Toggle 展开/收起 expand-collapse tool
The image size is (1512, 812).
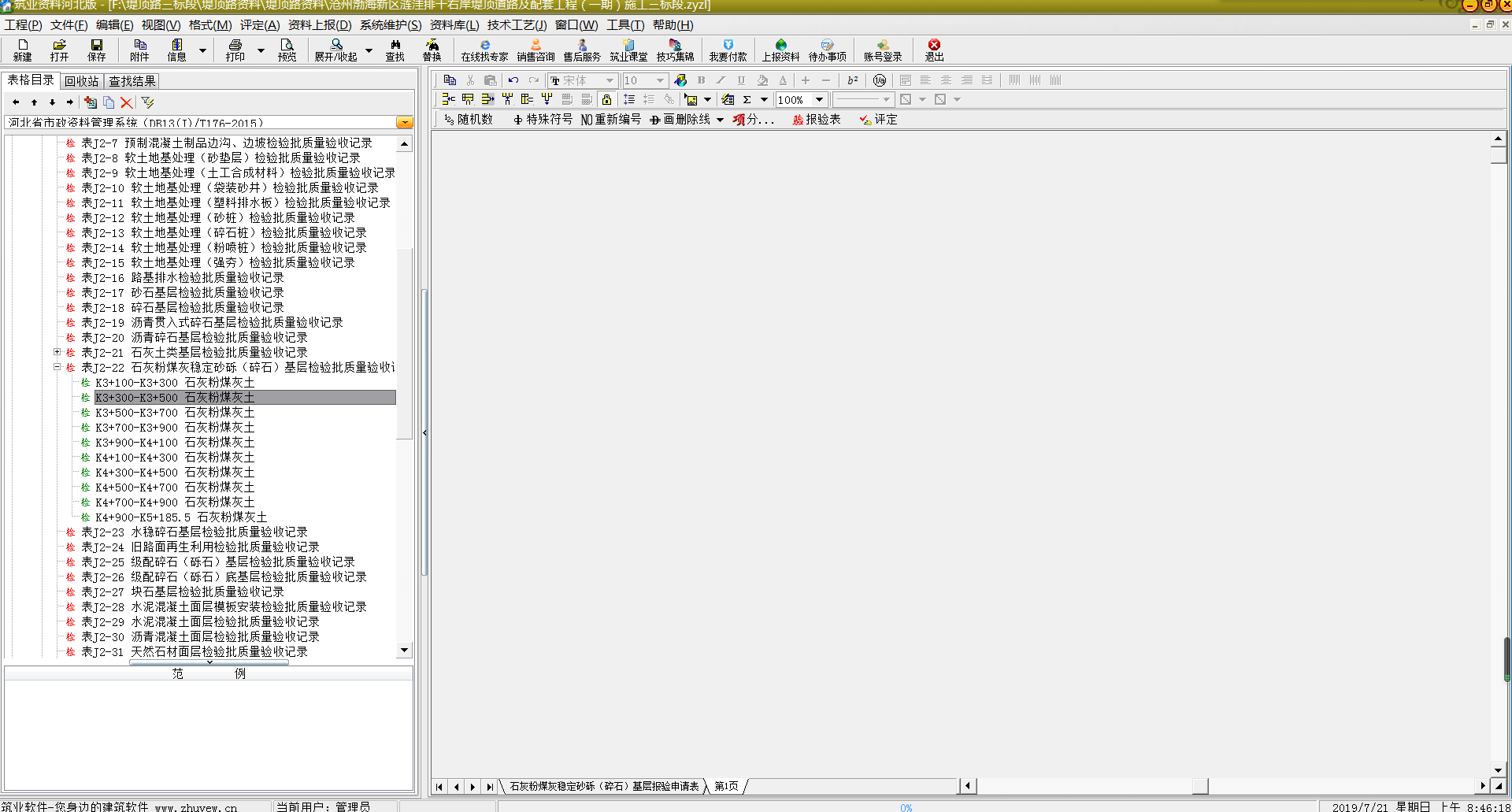[x=336, y=50]
